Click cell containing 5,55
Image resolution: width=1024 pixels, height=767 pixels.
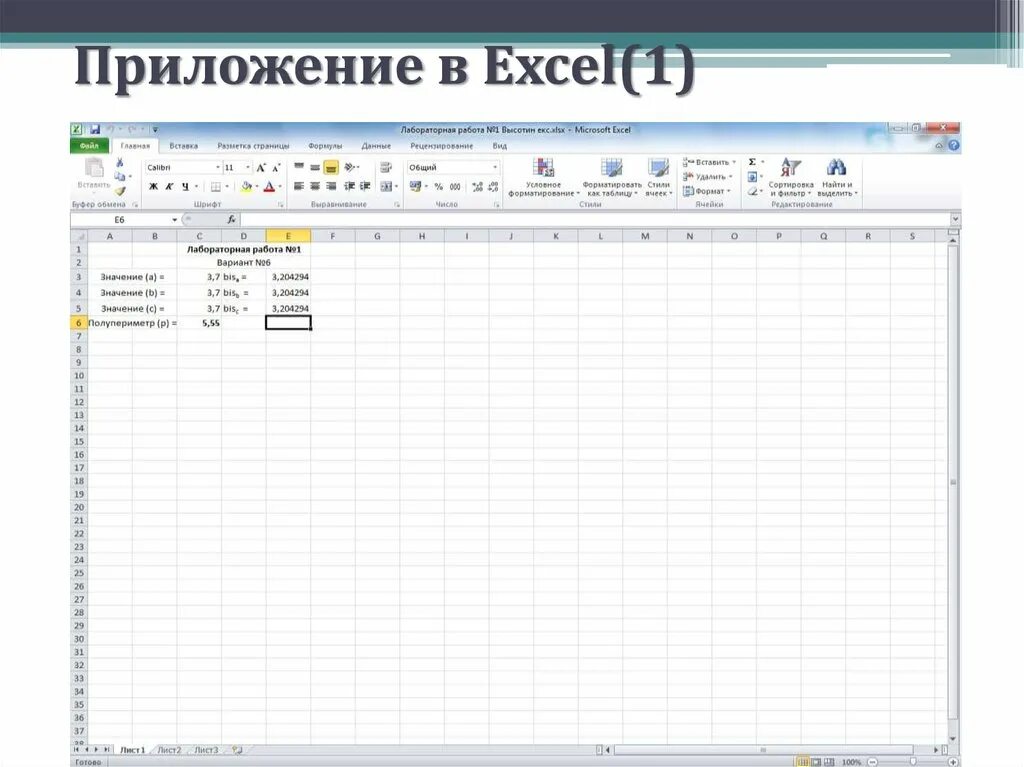199,323
